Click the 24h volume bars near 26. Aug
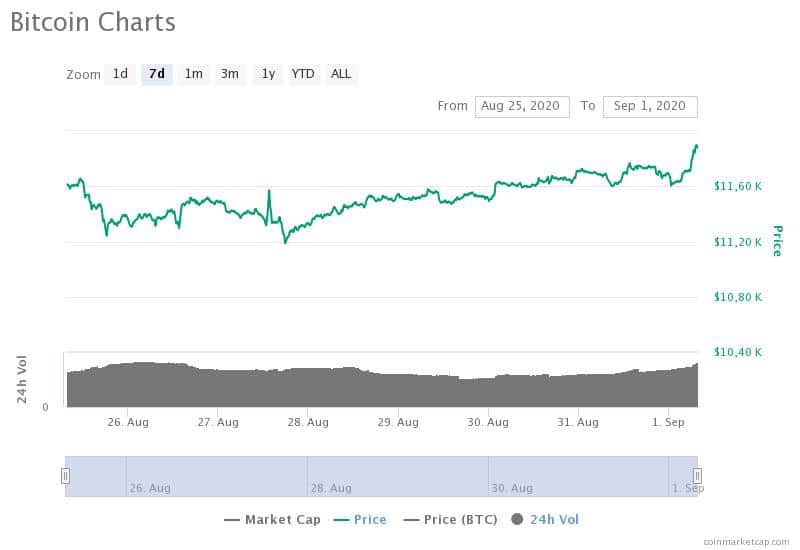 coord(128,385)
